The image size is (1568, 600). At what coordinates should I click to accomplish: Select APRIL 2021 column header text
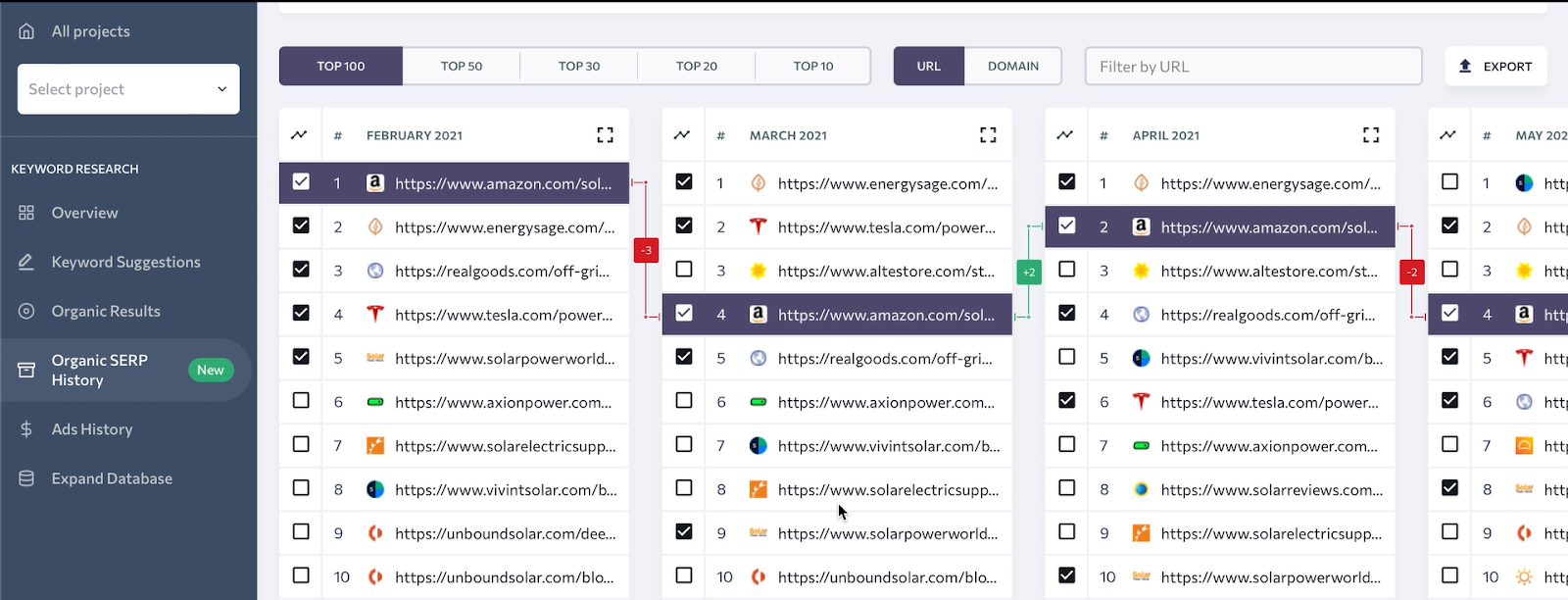pos(1165,135)
